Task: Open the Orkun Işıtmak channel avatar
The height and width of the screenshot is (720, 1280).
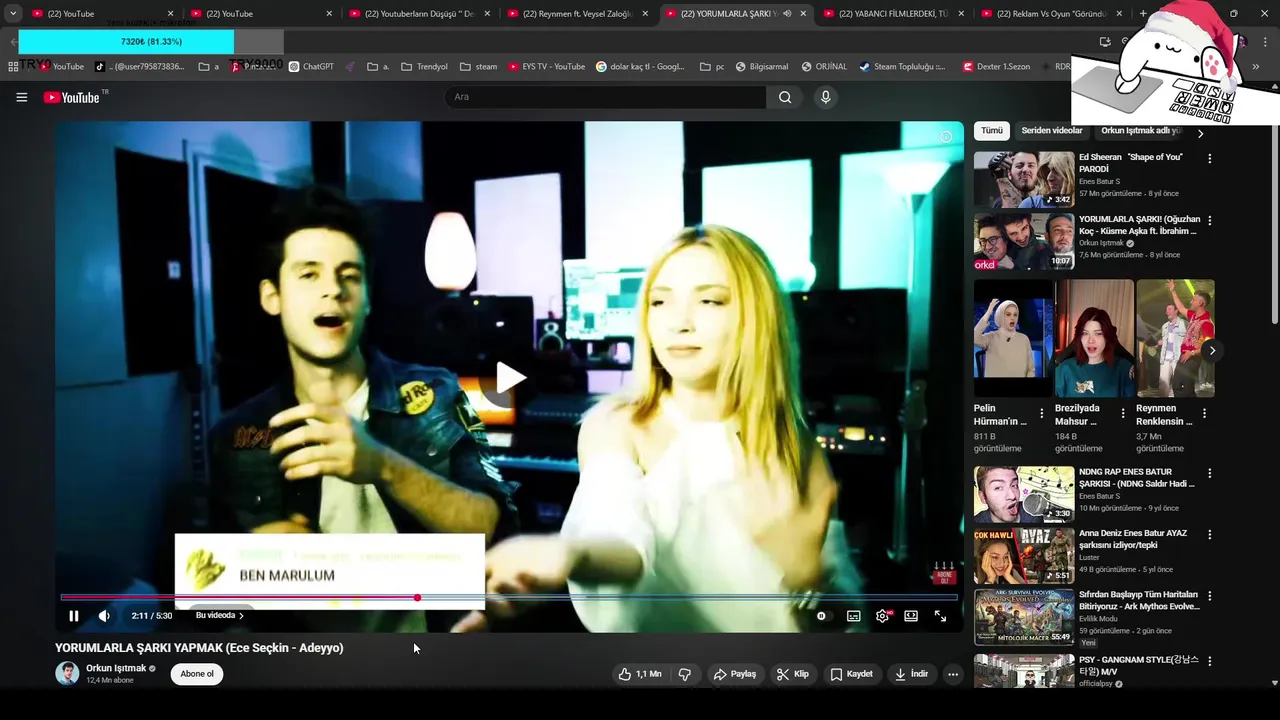Action: [67, 673]
